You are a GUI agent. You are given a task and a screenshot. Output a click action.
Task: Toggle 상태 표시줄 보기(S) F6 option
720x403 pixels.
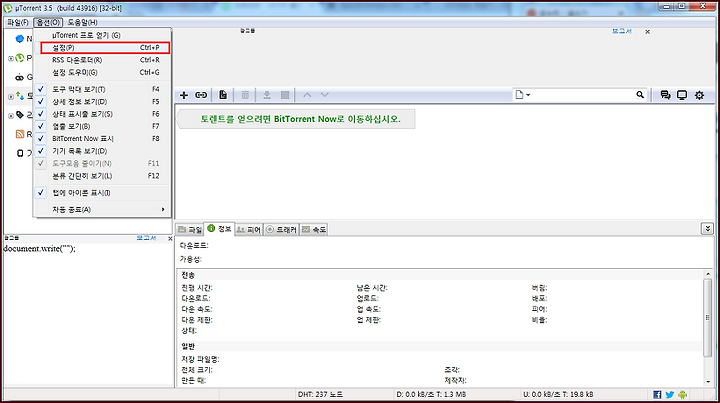click(102, 114)
